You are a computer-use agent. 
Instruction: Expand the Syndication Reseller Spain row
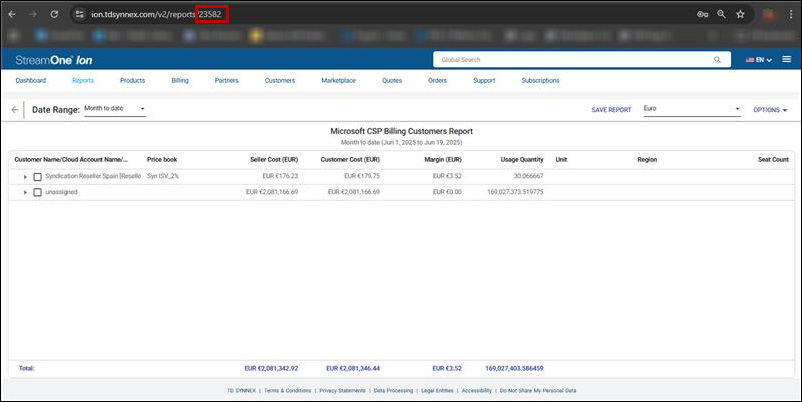click(x=25, y=176)
